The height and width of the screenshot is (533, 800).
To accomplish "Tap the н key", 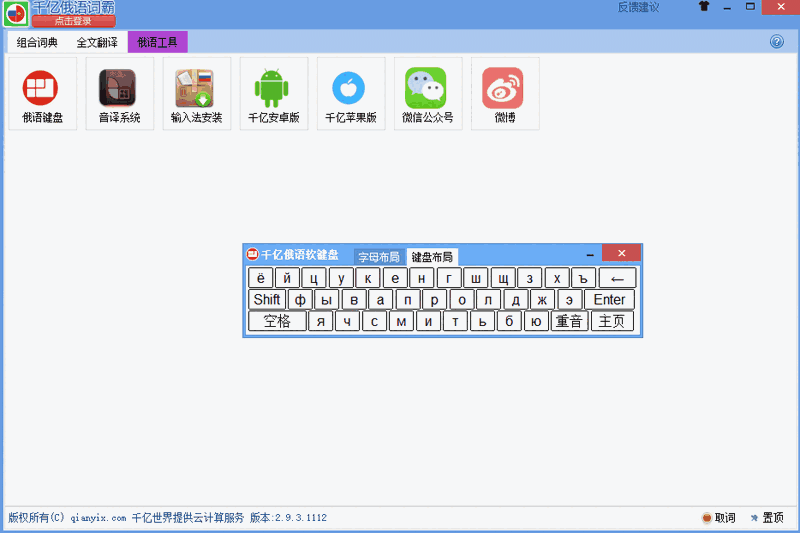I will tap(422, 278).
